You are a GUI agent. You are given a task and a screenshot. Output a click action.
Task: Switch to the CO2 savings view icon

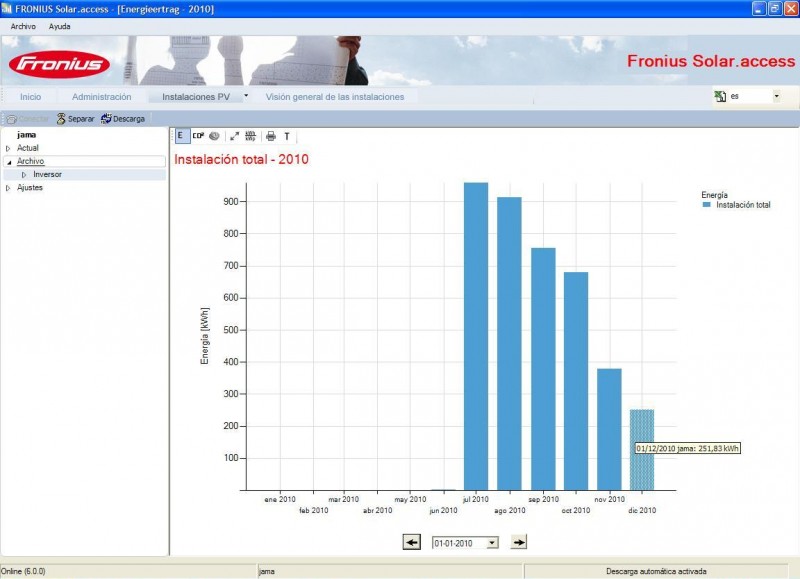(198, 136)
